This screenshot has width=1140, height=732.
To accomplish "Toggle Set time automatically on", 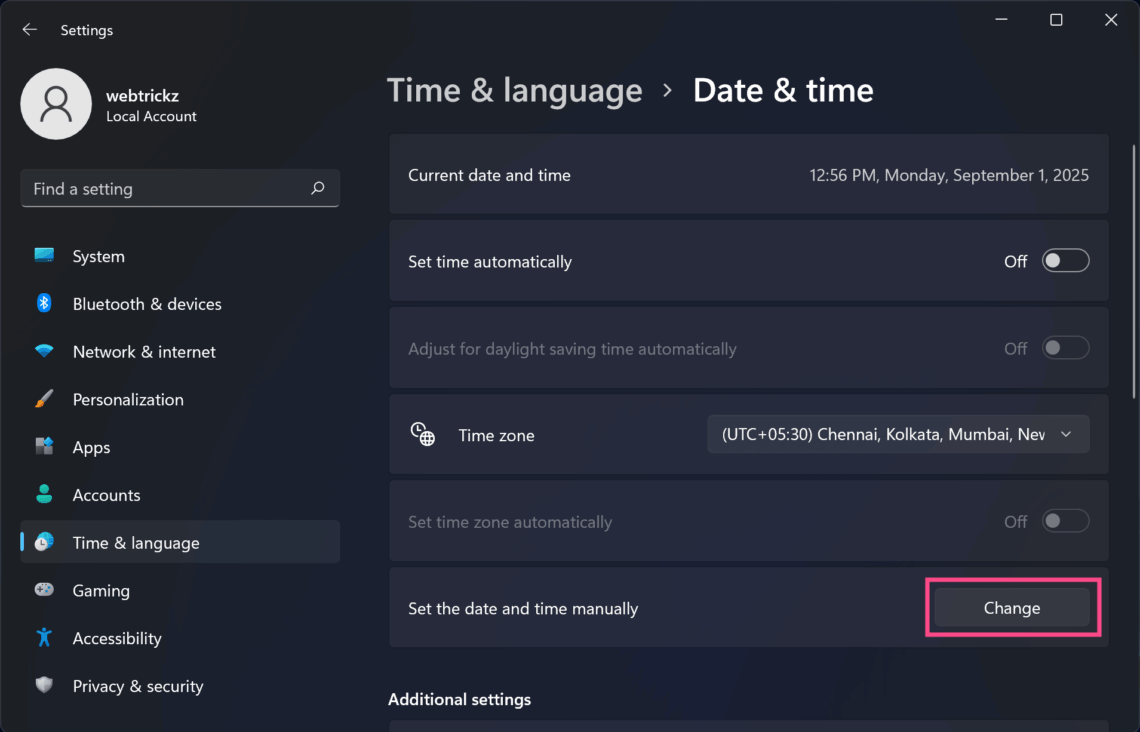I will 1065,261.
